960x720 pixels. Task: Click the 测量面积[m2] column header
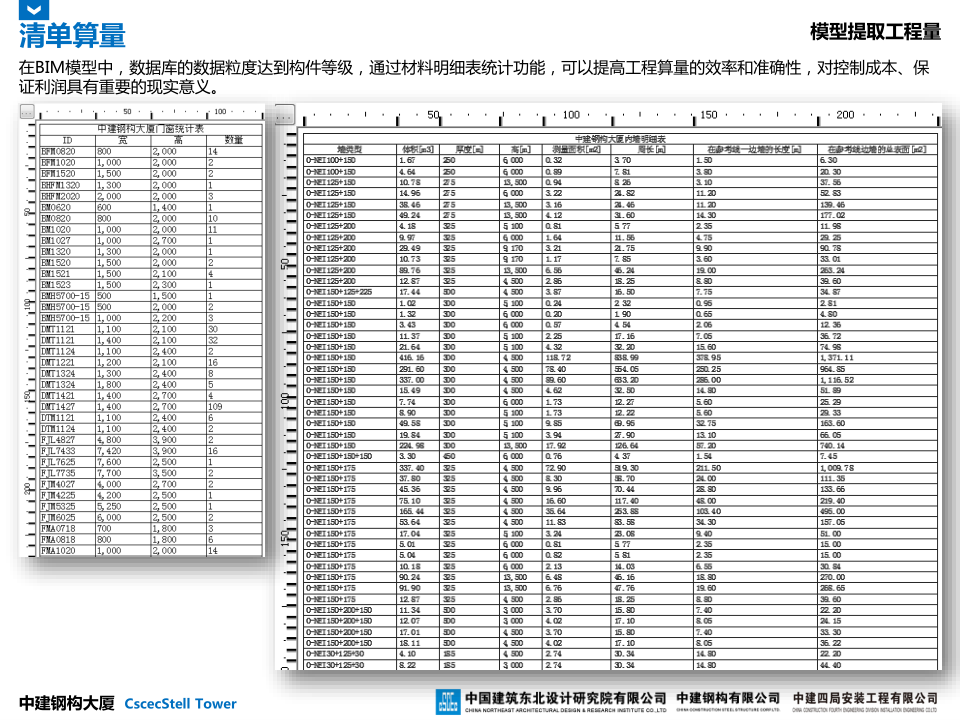pos(577,149)
